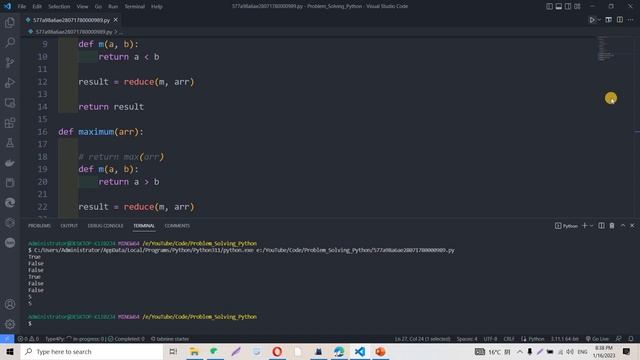Screen dimensions: 640x360
Task: Kill terminal with trash icon
Action: pos(612,225)
